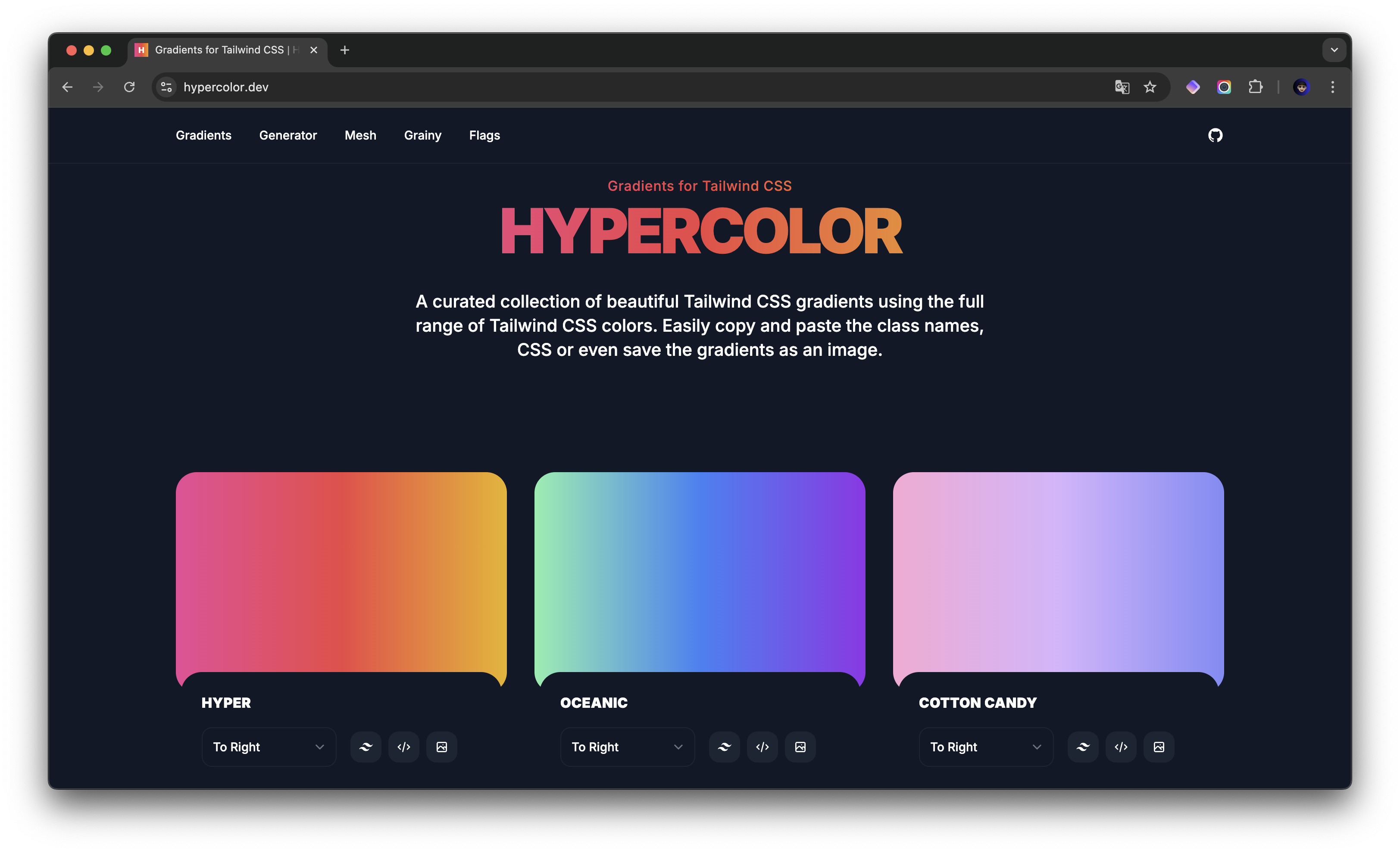Open the Mesh nav item
The image size is (1400, 853).
click(x=360, y=135)
